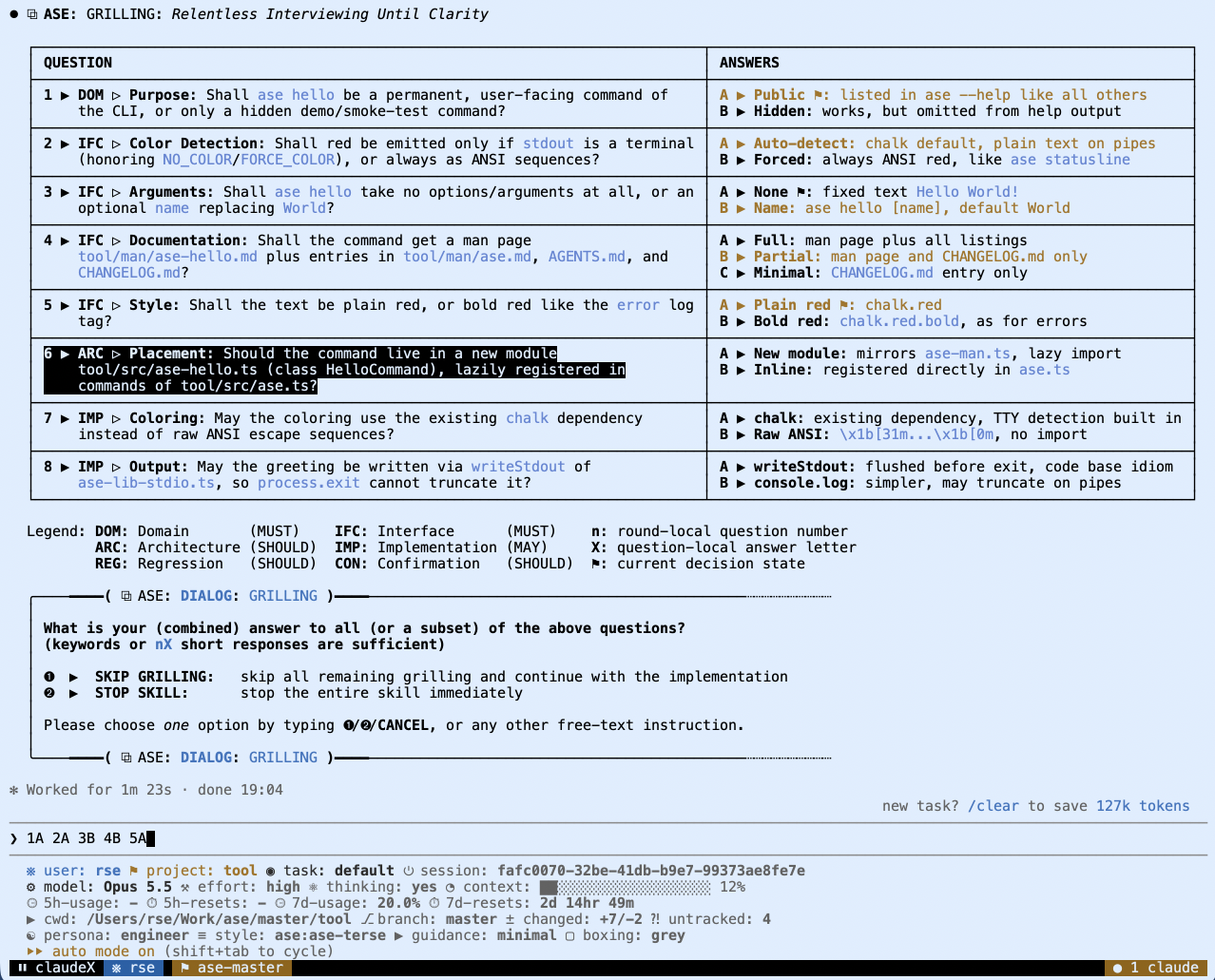Image resolution: width=1215 pixels, height=980 pixels.
Task: Click answer B Hidden for question 1
Action: pos(920,111)
